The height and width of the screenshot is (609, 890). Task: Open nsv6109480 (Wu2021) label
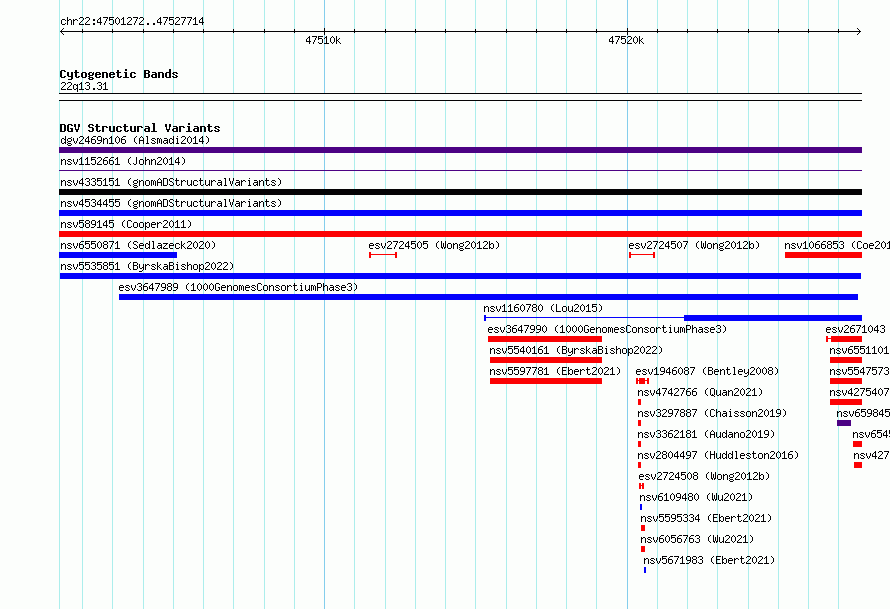pyautogui.click(x=696, y=497)
